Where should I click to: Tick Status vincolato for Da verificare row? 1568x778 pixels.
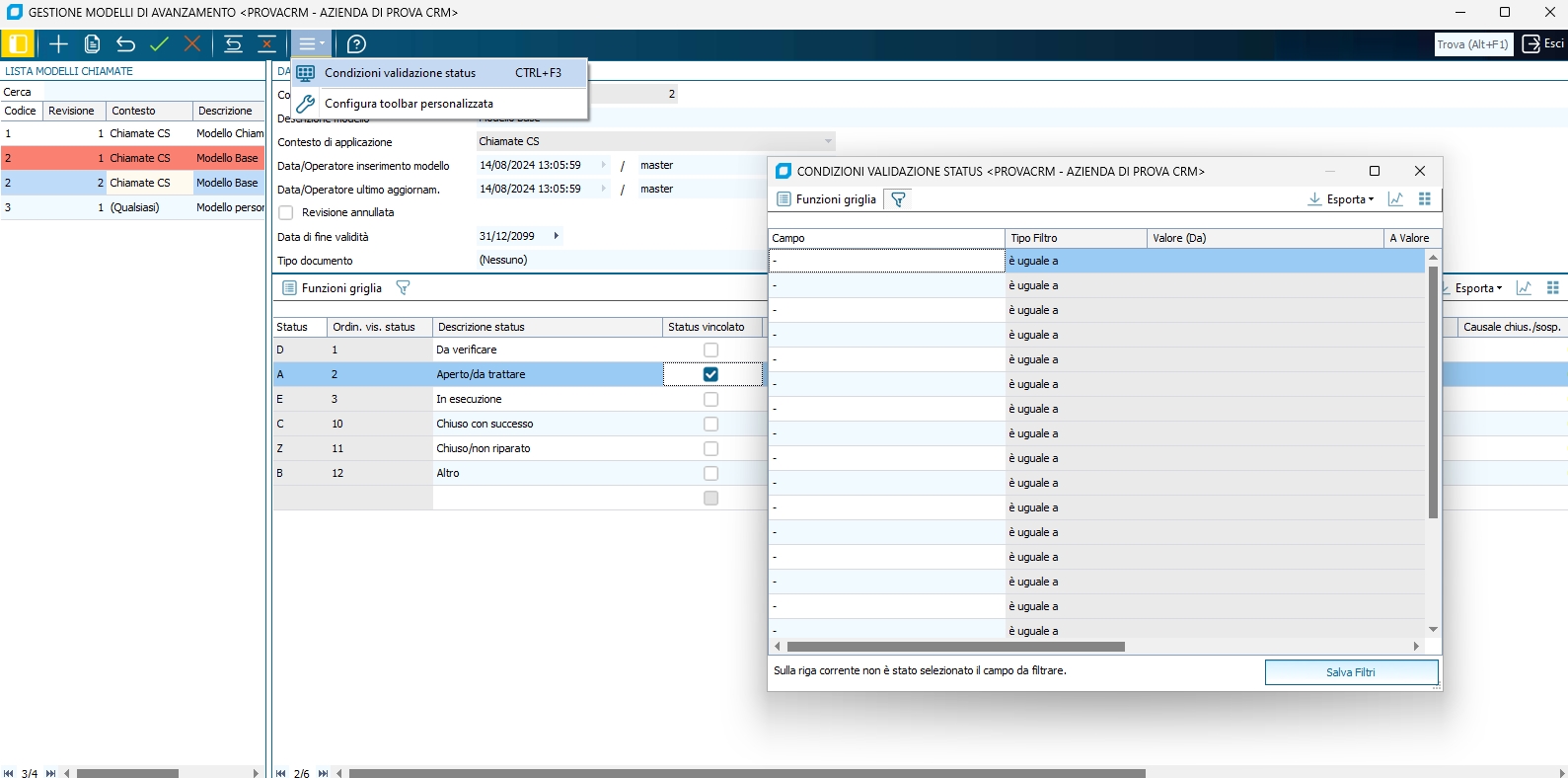click(710, 350)
